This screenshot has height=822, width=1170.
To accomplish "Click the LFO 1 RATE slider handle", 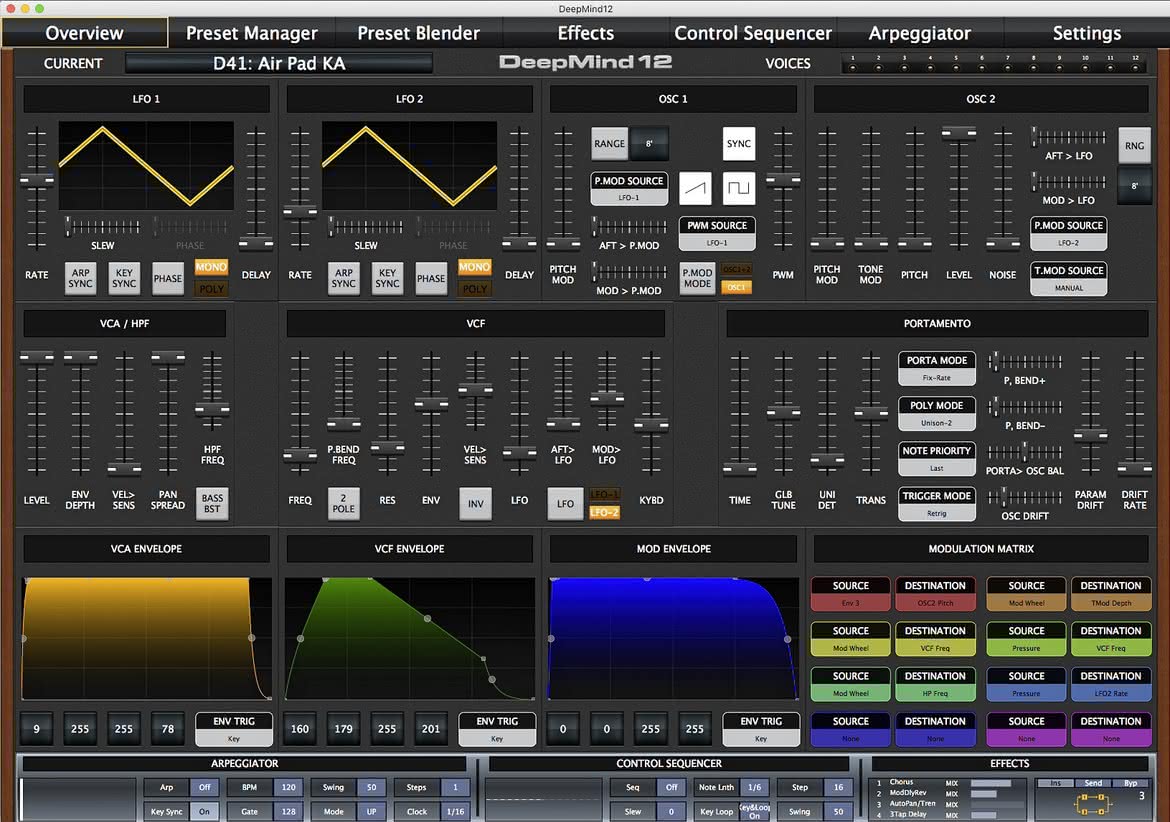I will (x=37, y=180).
